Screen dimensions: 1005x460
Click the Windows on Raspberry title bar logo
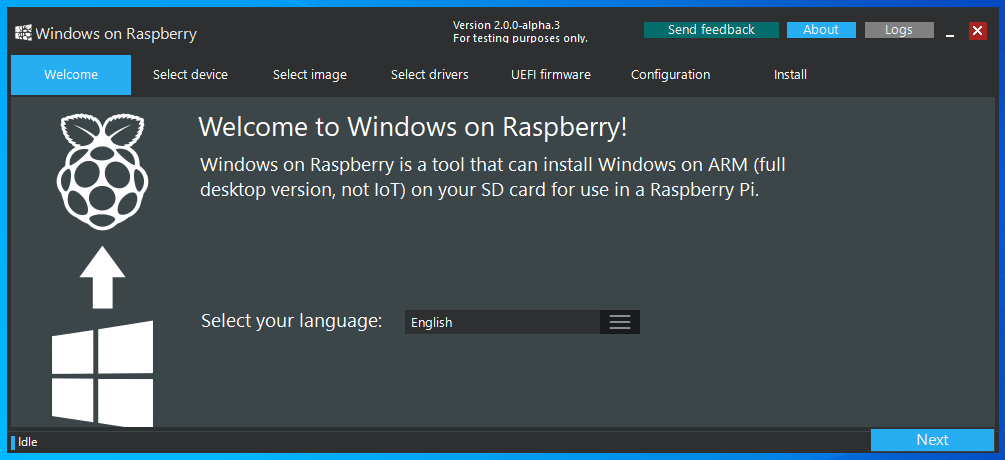pyautogui.click(x=23, y=34)
